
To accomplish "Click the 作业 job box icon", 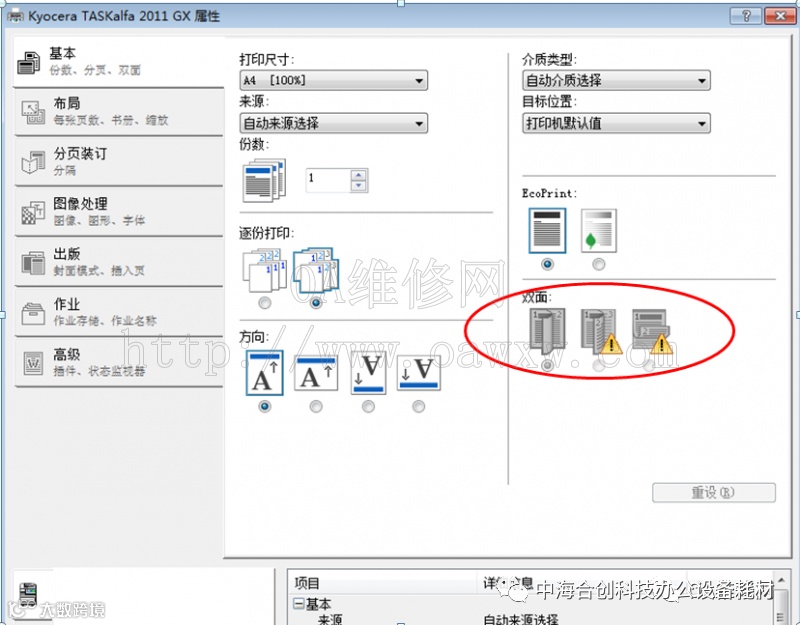I will tap(33, 312).
